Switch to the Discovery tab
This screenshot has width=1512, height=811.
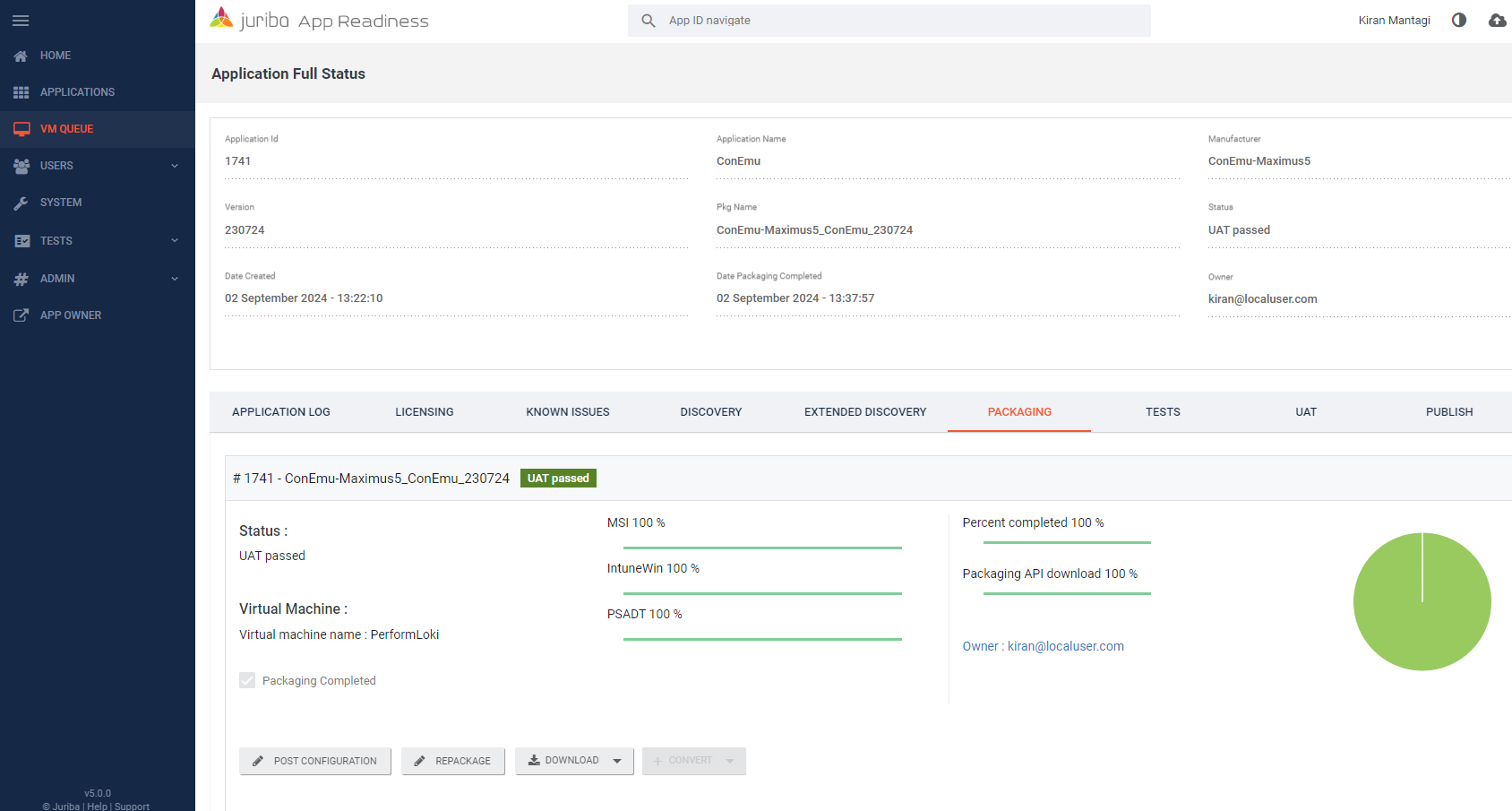tap(710, 412)
